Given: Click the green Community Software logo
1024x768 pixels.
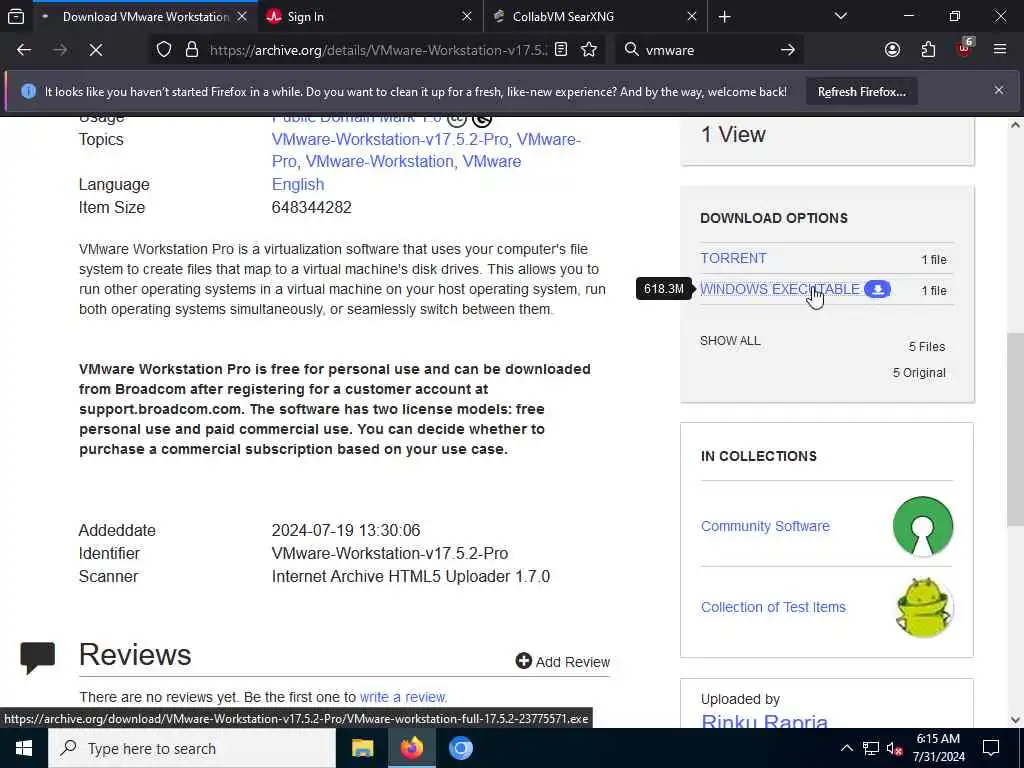Looking at the screenshot, I should 922,526.
